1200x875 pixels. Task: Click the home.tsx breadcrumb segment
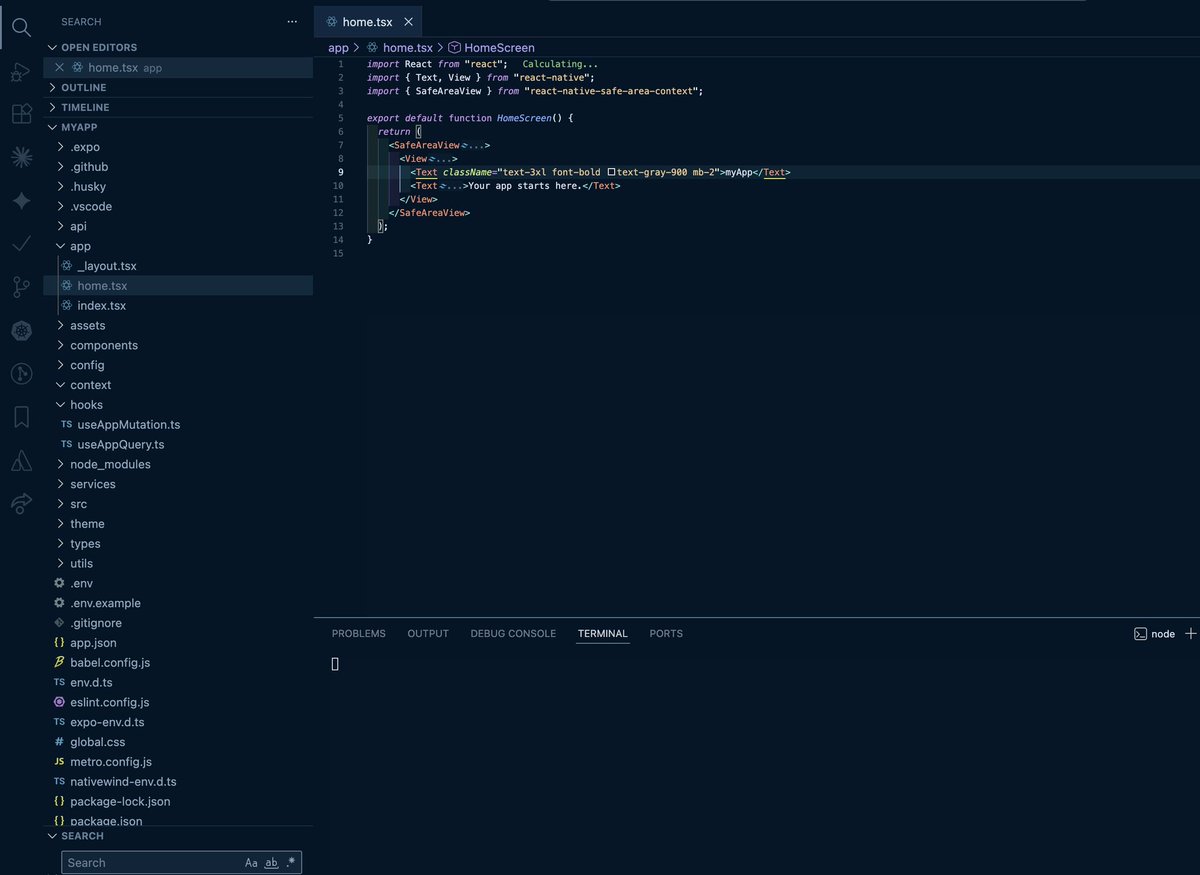pyautogui.click(x=408, y=47)
